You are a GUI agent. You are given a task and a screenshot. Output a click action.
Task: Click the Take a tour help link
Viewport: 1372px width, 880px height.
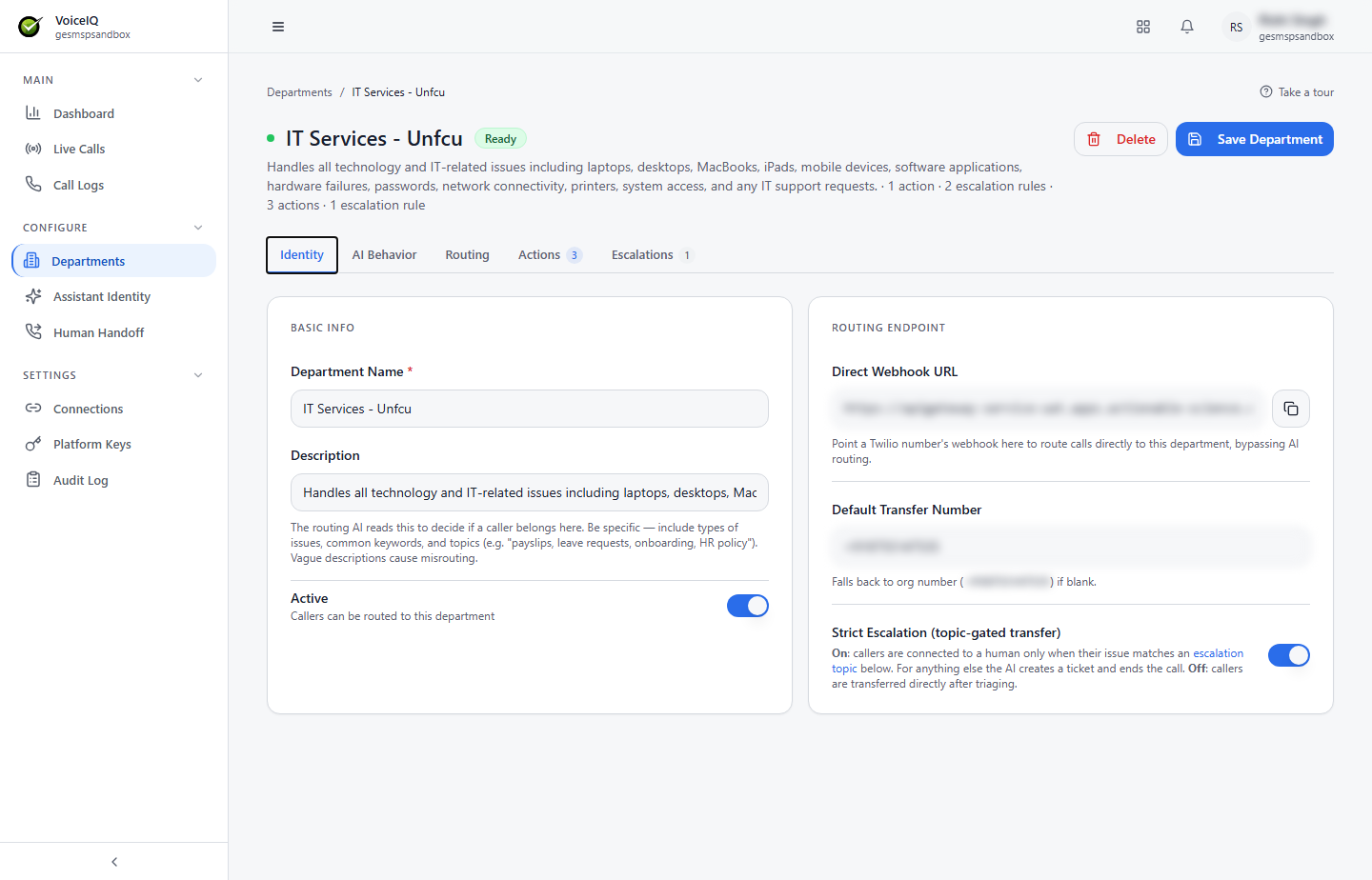point(1297,92)
